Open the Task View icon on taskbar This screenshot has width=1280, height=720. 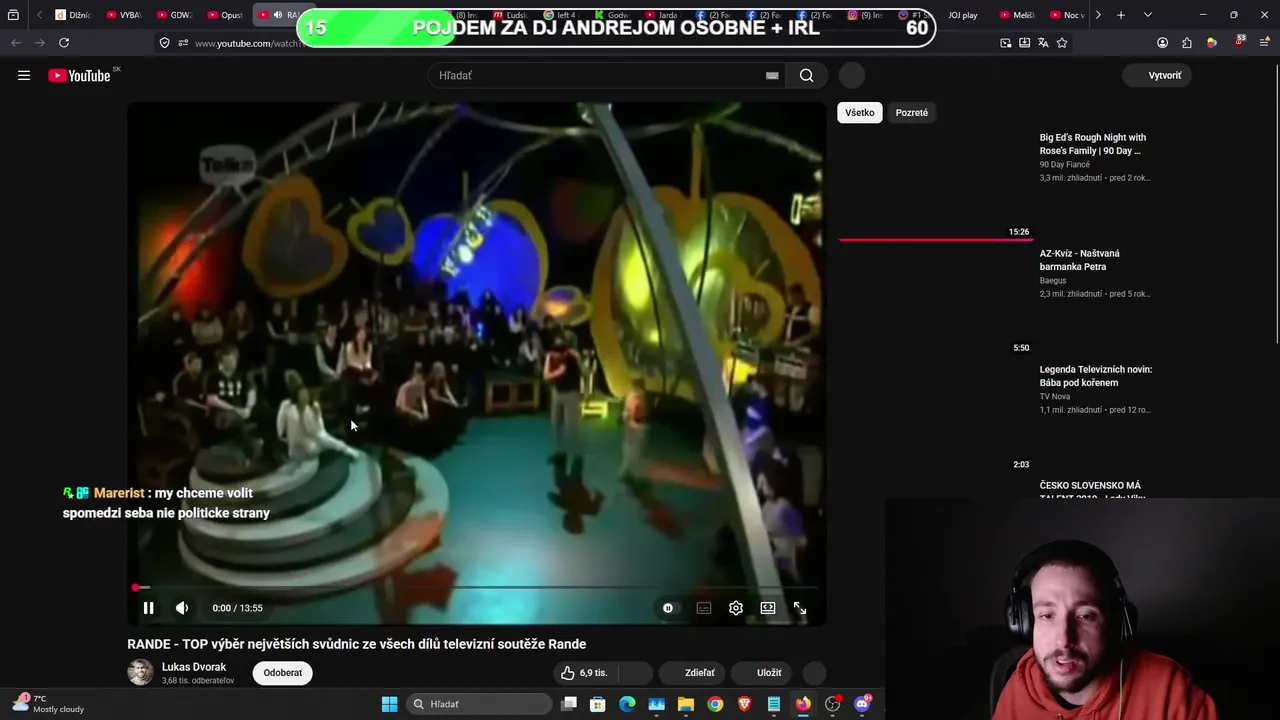pyautogui.click(x=569, y=704)
